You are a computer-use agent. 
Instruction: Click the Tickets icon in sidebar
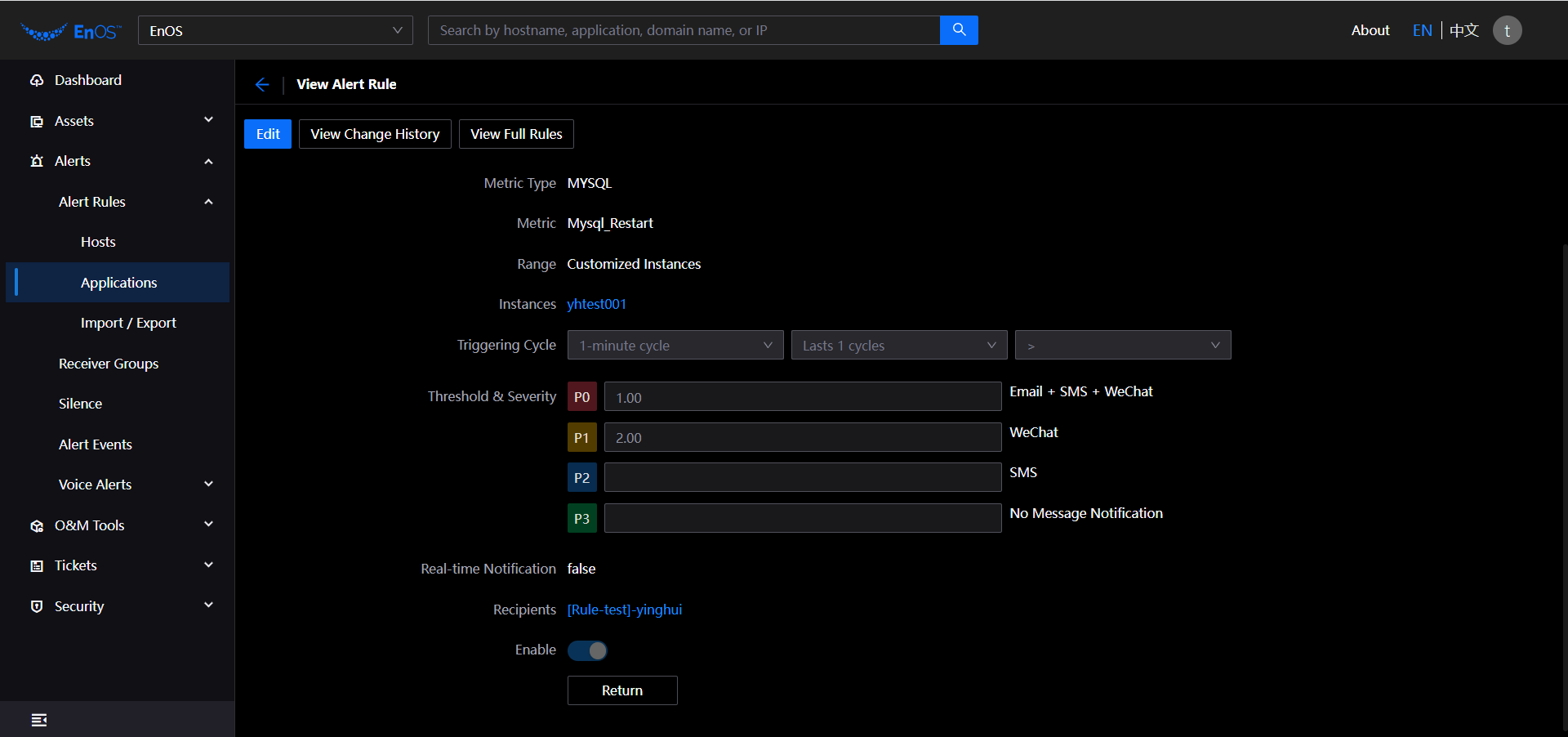click(37, 565)
